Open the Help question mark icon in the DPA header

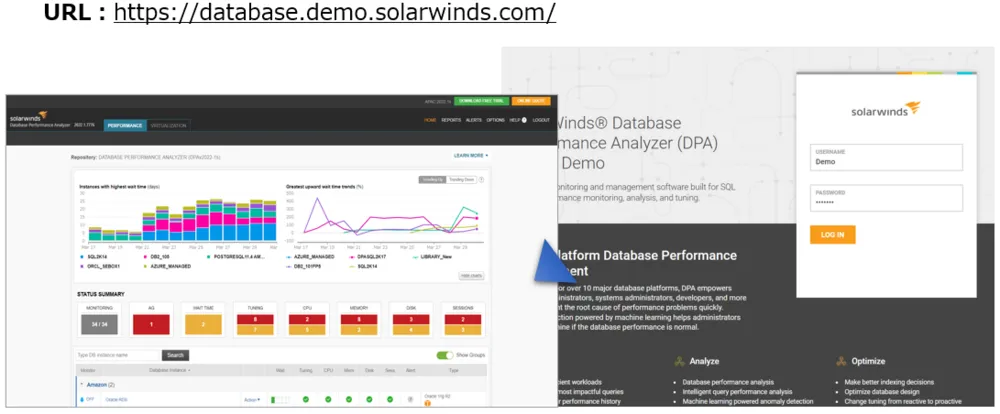[x=524, y=120]
